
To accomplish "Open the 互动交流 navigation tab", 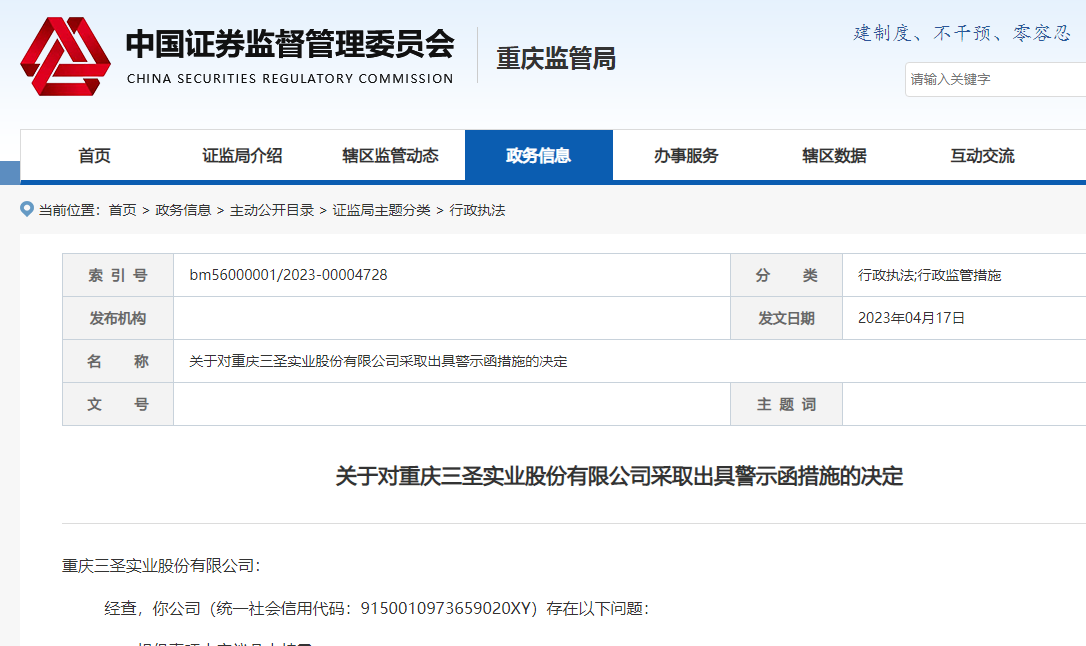I will [983, 156].
